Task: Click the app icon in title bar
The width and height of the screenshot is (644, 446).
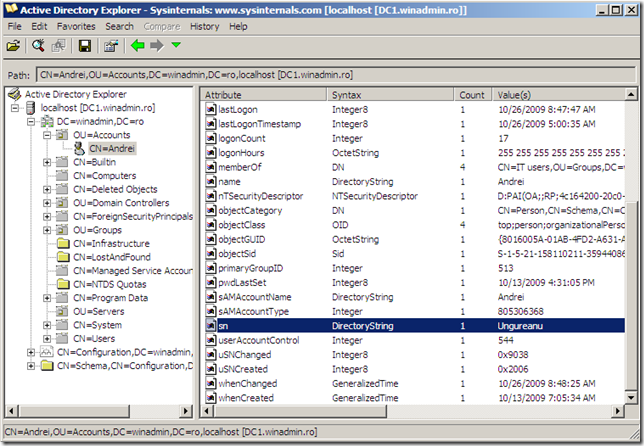Action: point(11,9)
